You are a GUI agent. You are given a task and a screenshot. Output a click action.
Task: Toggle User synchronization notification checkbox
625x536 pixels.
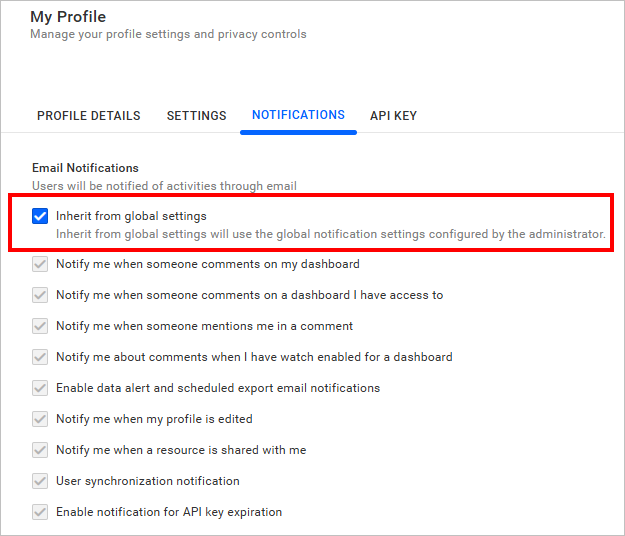point(40,481)
